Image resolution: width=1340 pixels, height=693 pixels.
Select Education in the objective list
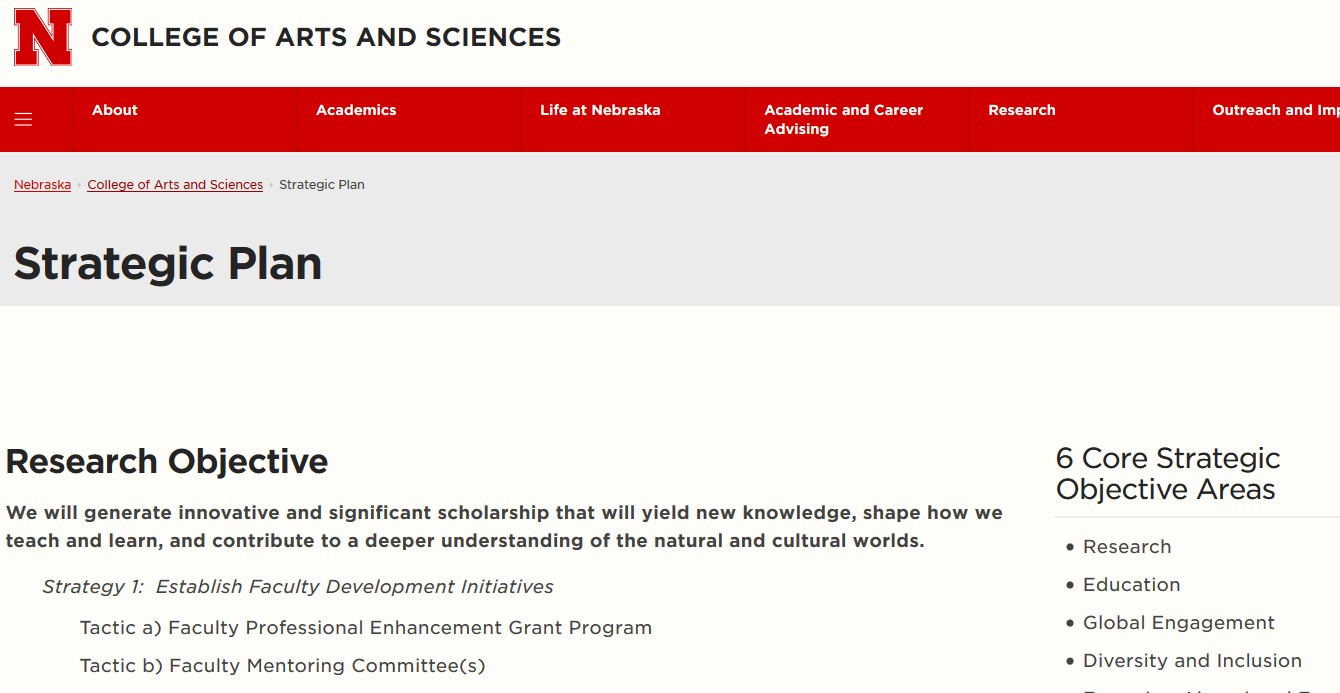pyautogui.click(x=1131, y=585)
